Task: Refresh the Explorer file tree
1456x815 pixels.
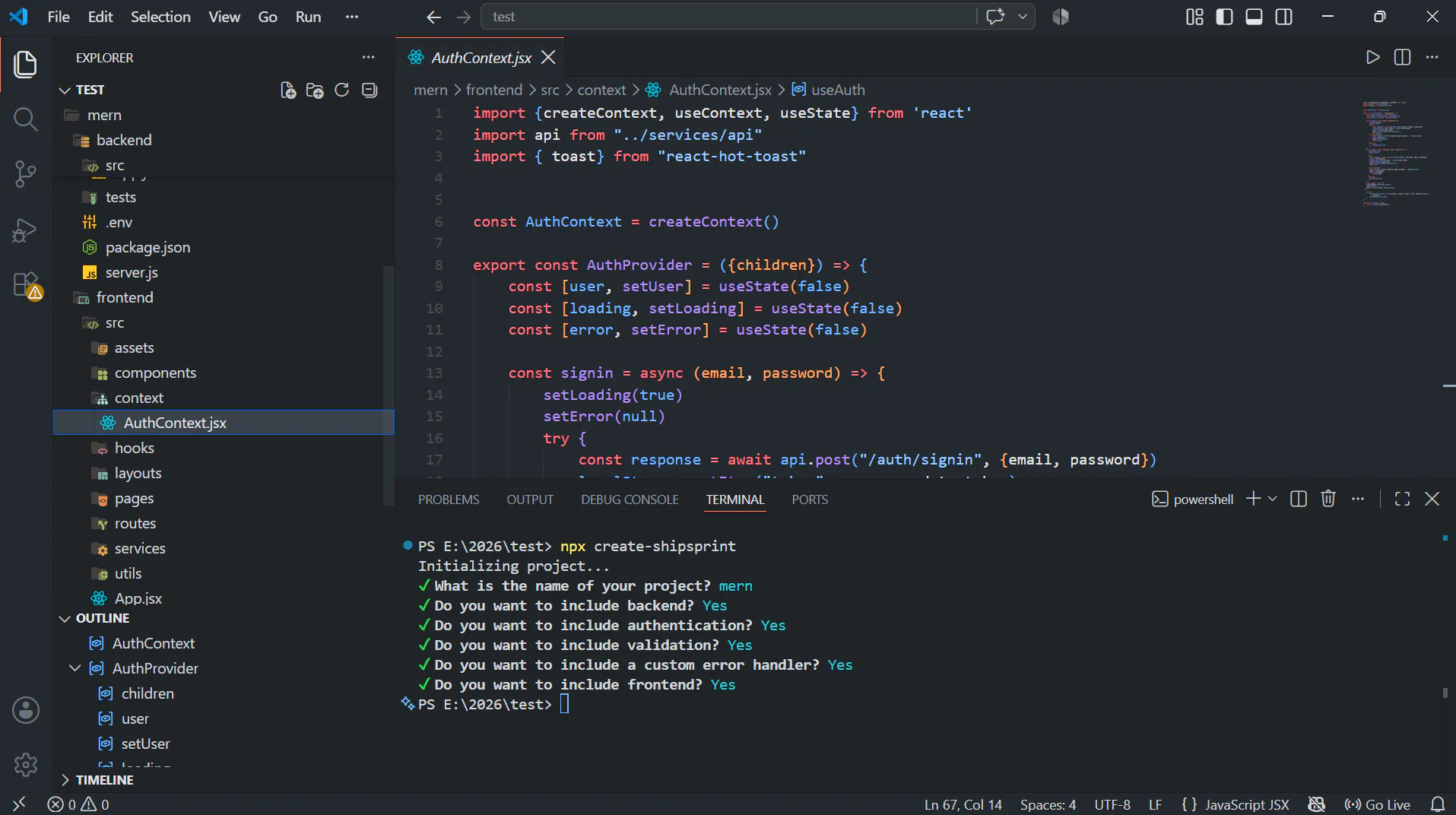Action: pyautogui.click(x=342, y=90)
